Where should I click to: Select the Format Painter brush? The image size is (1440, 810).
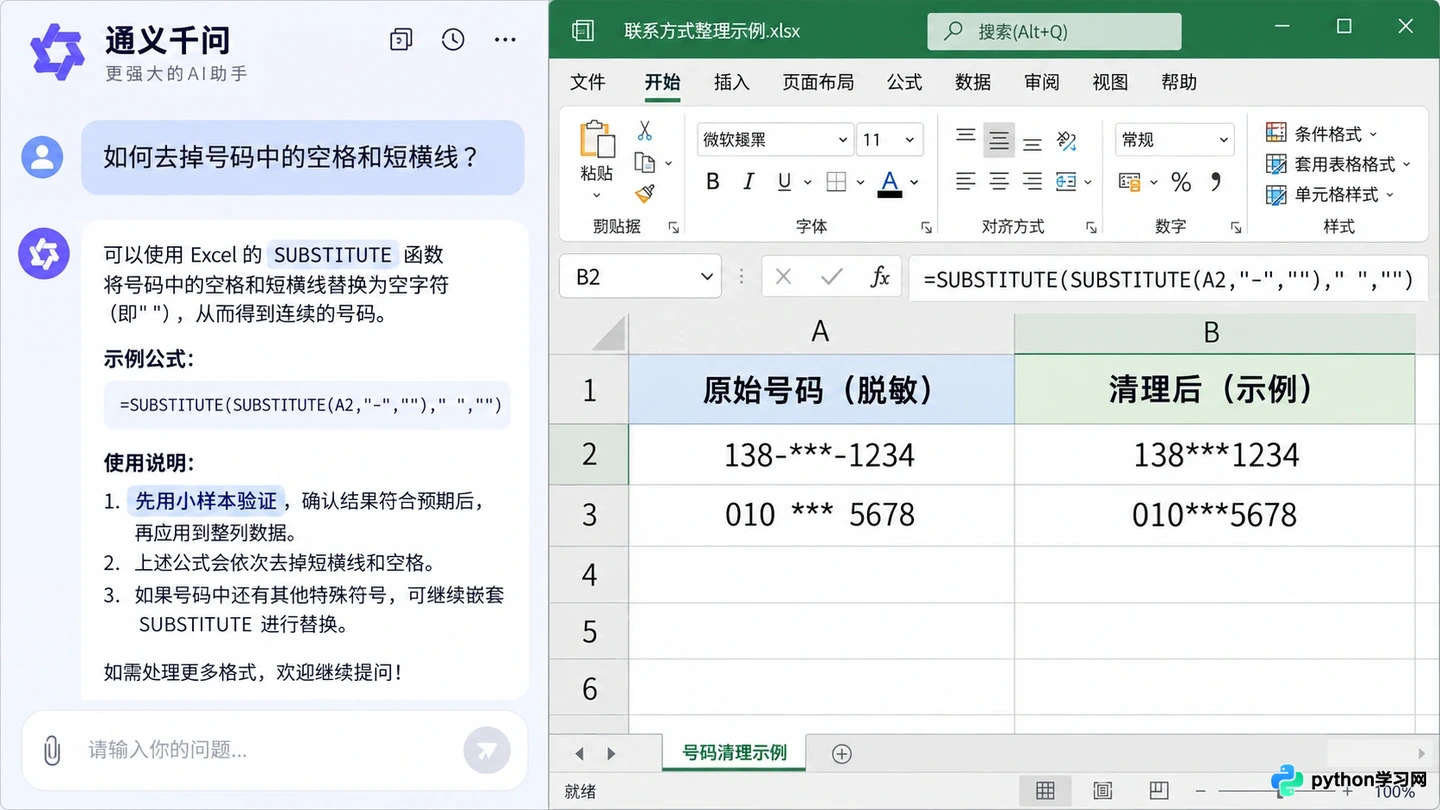coord(645,193)
